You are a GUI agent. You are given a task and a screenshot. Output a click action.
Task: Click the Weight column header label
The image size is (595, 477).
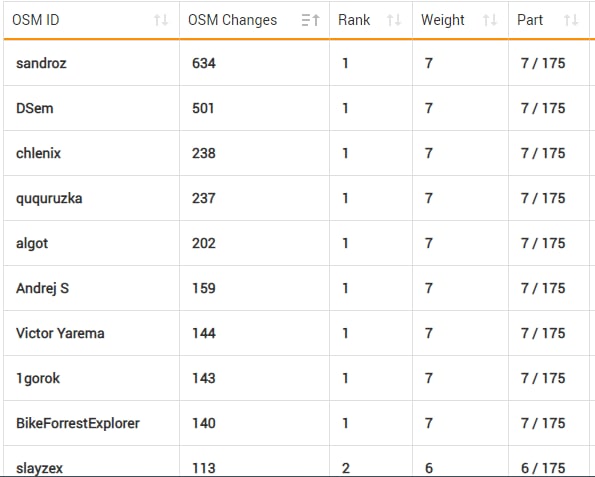pos(443,20)
